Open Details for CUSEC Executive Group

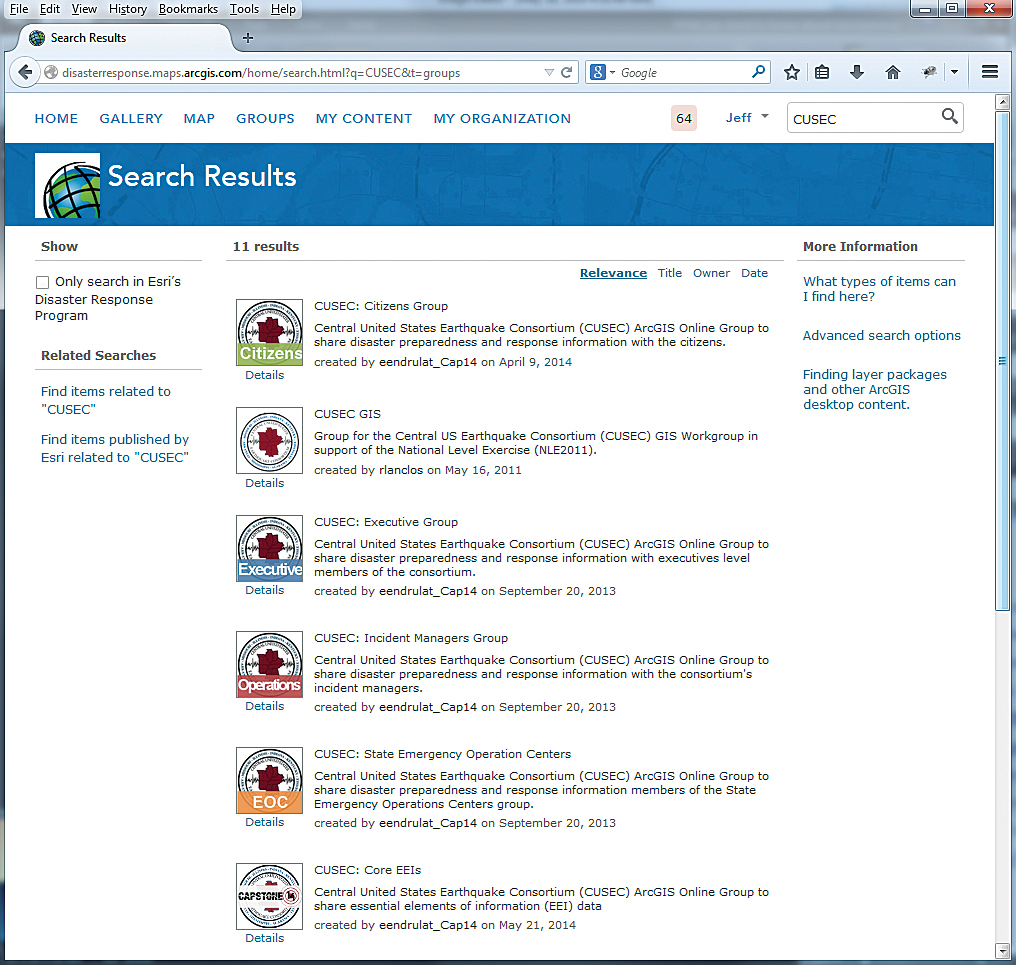(264, 590)
